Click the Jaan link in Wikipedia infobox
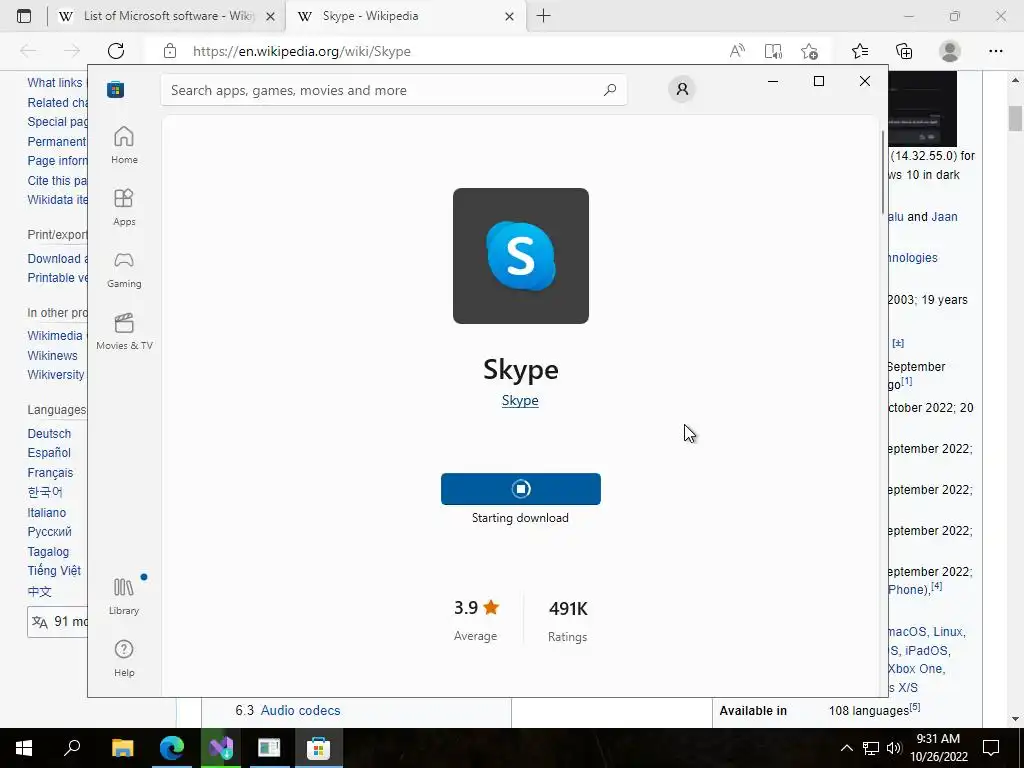The width and height of the screenshot is (1024, 768). pos(944,217)
